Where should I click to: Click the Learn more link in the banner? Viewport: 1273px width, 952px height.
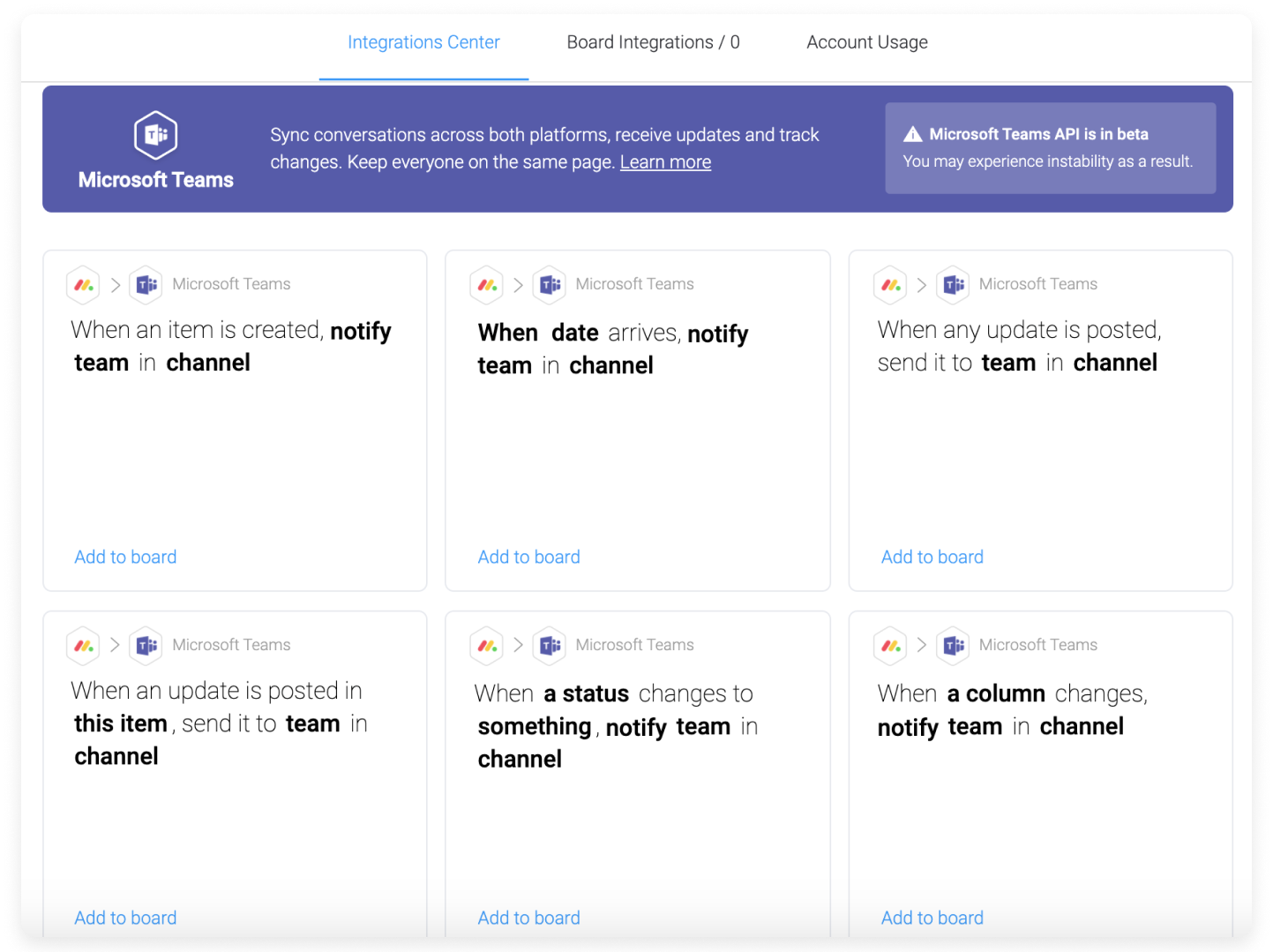pos(665,162)
